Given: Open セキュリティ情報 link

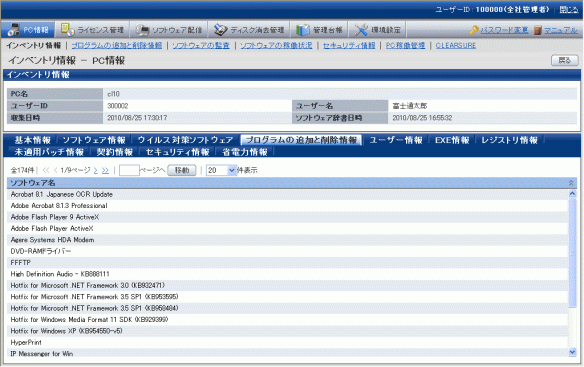Looking at the screenshot, I should click(x=349, y=45).
